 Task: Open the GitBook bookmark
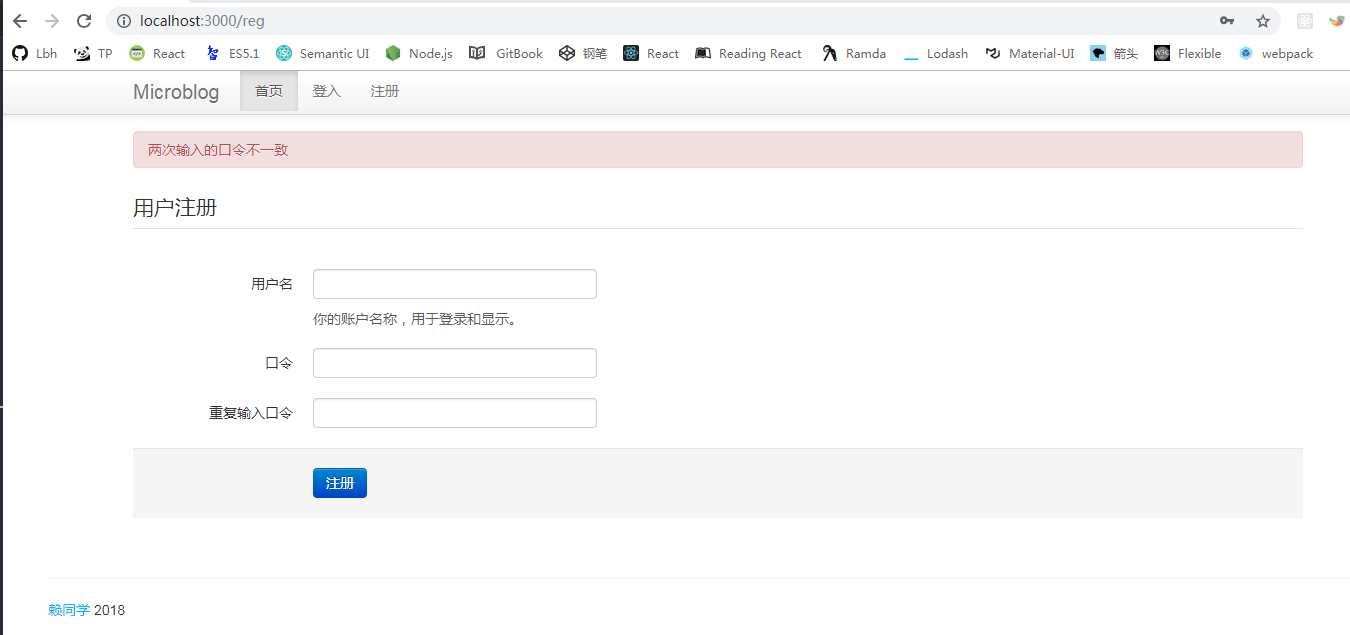pyautogui.click(x=506, y=54)
